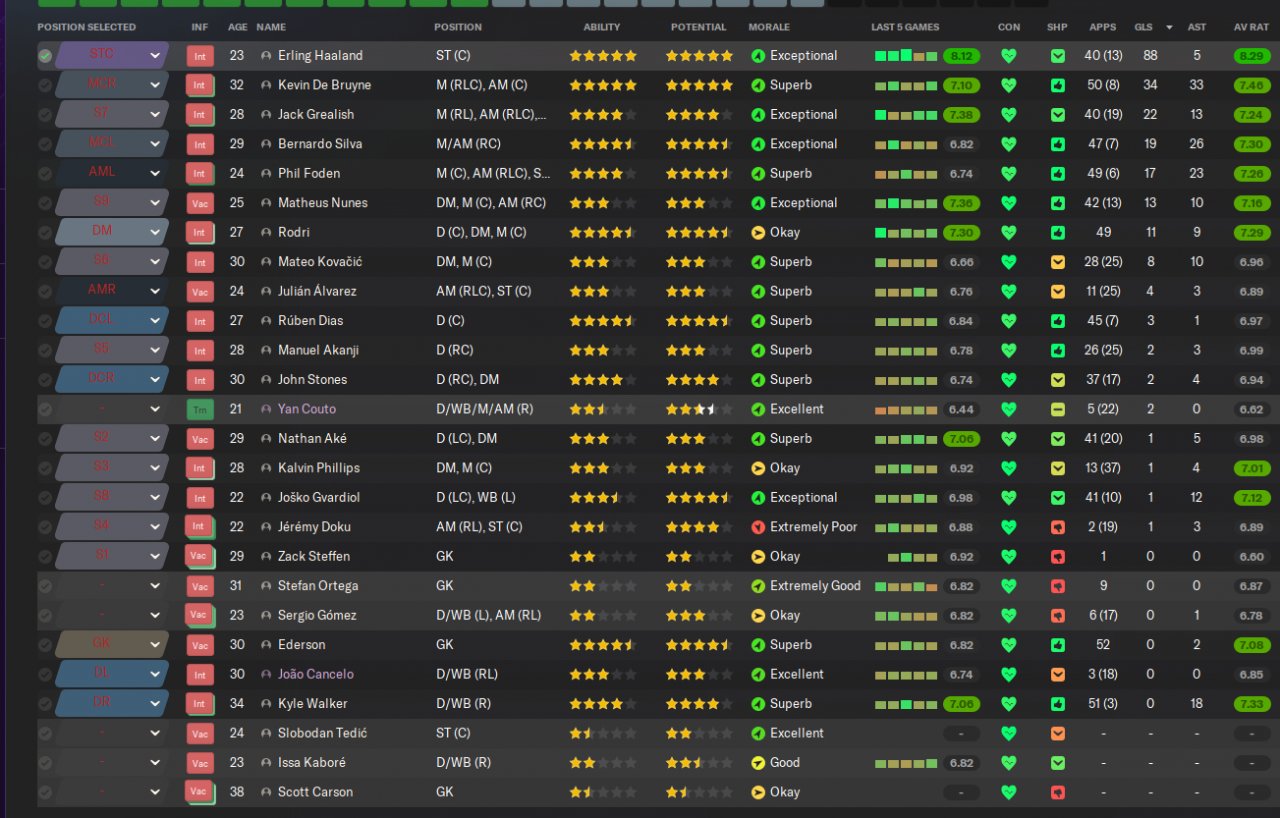
Task: Click the profile icon beside Rúben Dias's name
Action: [x=266, y=321]
